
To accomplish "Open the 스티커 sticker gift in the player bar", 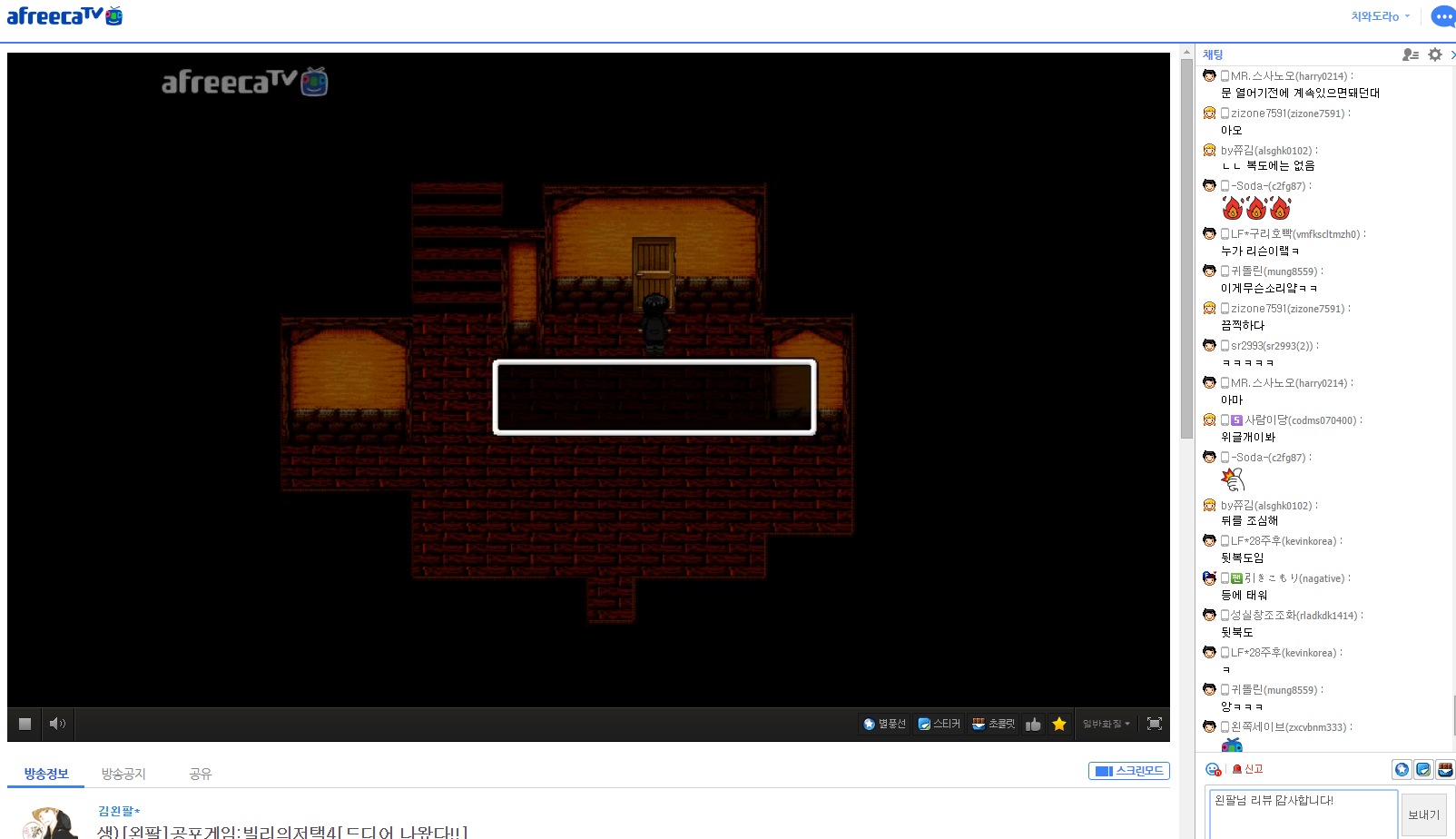I will pos(939,724).
